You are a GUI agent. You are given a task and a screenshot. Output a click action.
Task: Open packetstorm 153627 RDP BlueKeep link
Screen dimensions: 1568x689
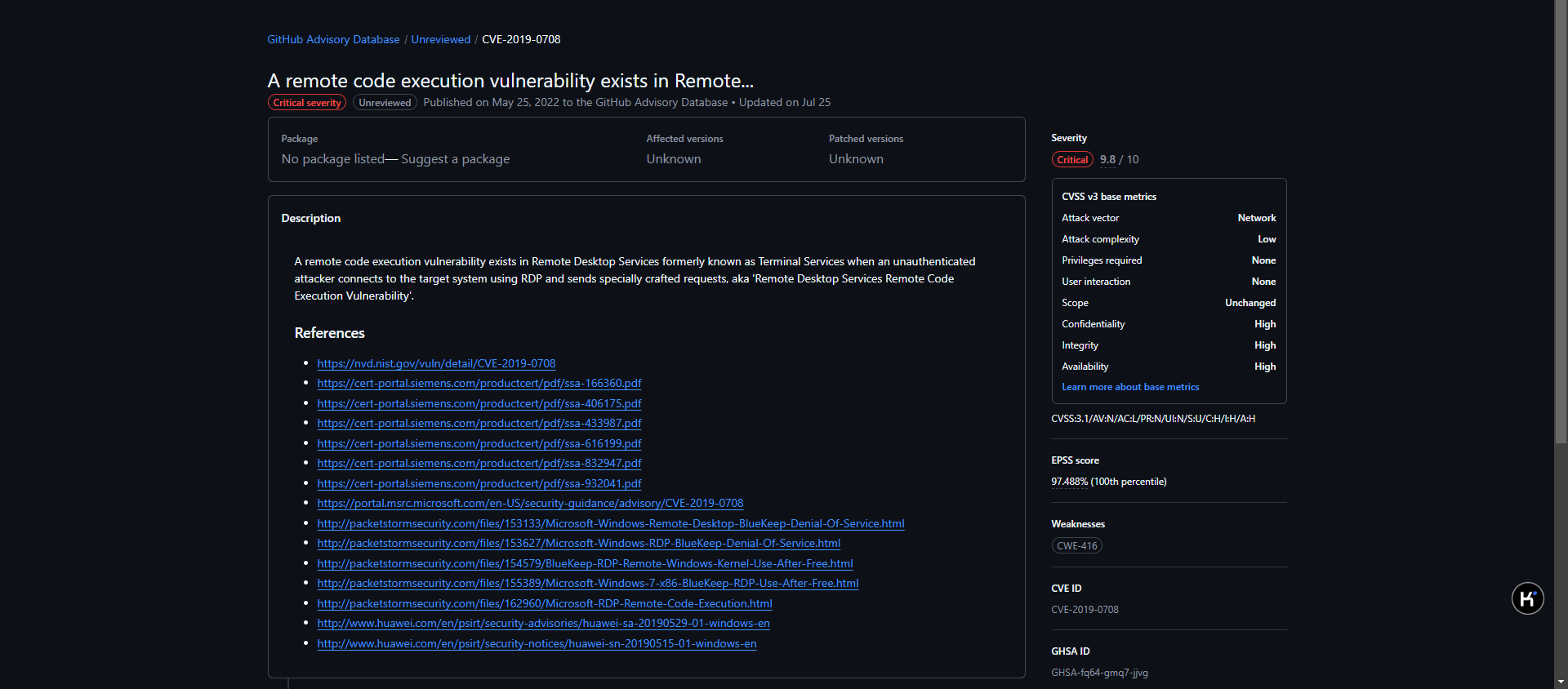click(x=579, y=543)
